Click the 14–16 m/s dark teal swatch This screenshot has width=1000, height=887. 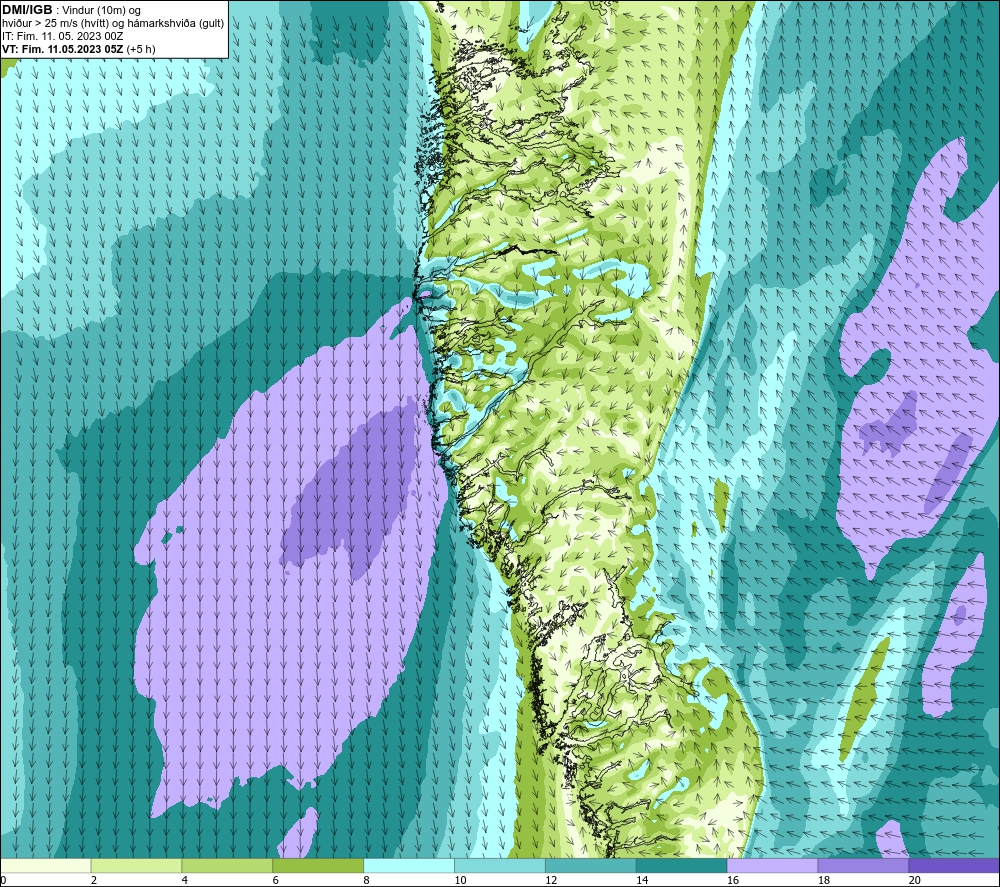(681, 866)
